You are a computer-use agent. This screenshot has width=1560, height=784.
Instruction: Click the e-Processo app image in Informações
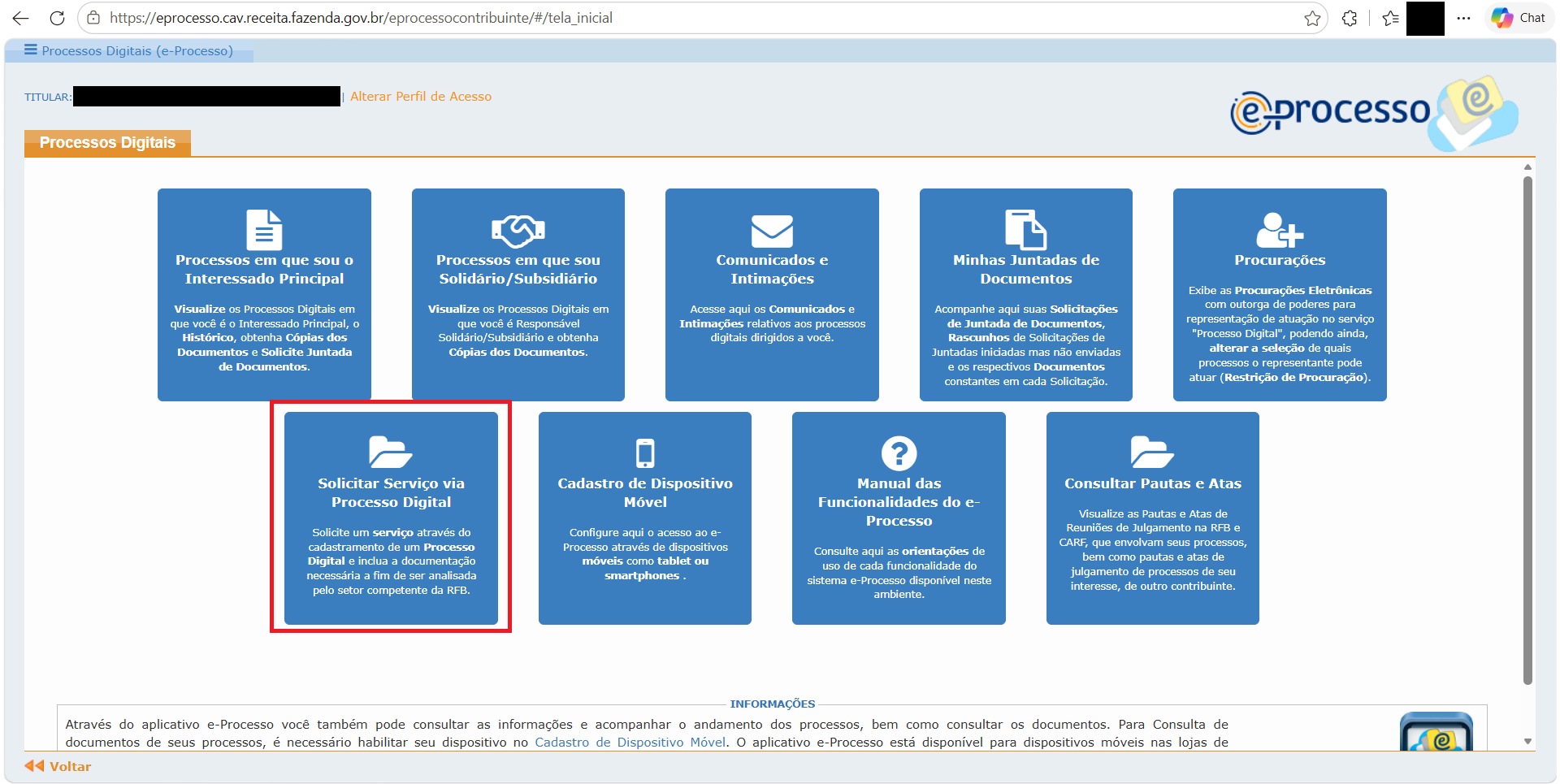click(x=1436, y=732)
